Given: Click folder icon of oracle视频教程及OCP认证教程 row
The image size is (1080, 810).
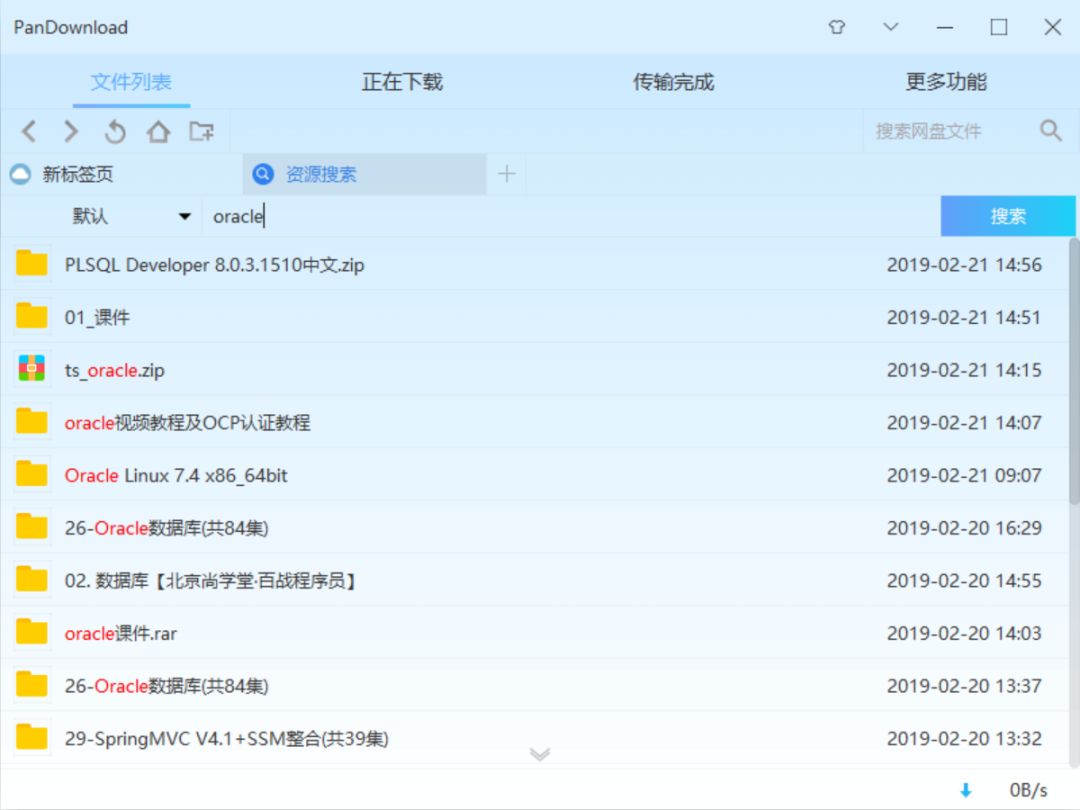Looking at the screenshot, I should click(x=32, y=421).
